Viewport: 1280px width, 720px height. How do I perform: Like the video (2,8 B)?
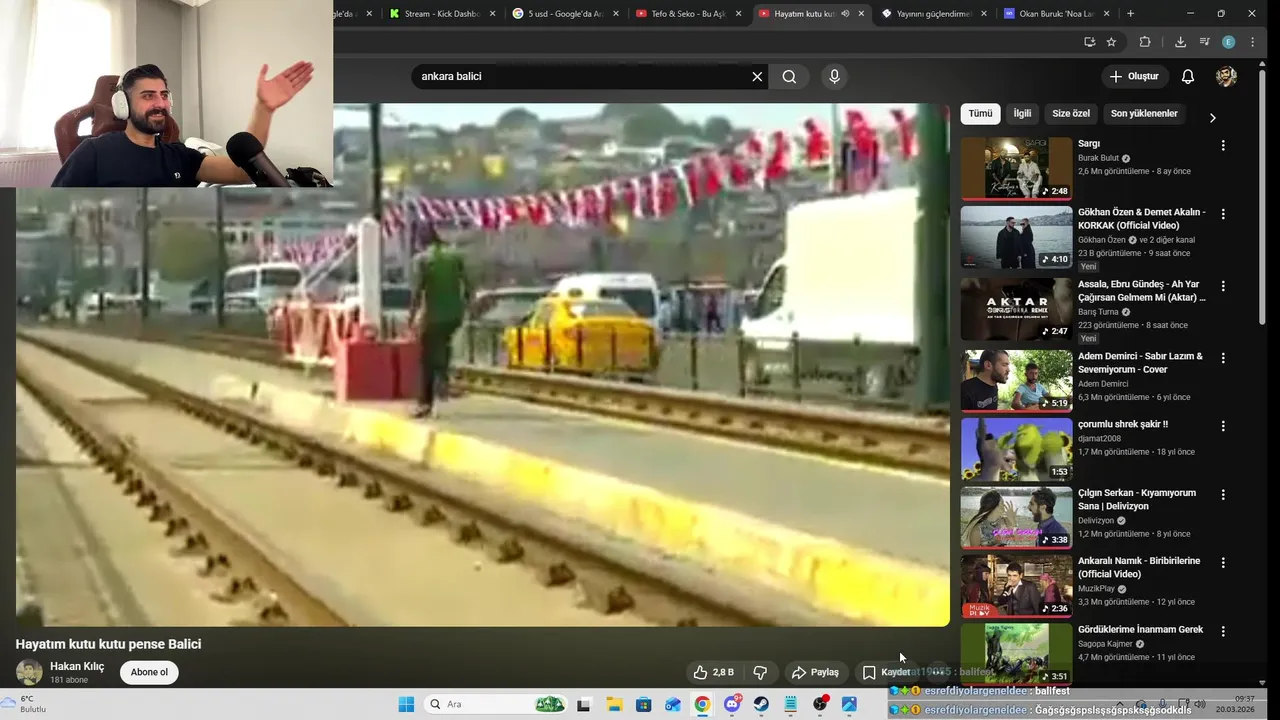point(714,672)
